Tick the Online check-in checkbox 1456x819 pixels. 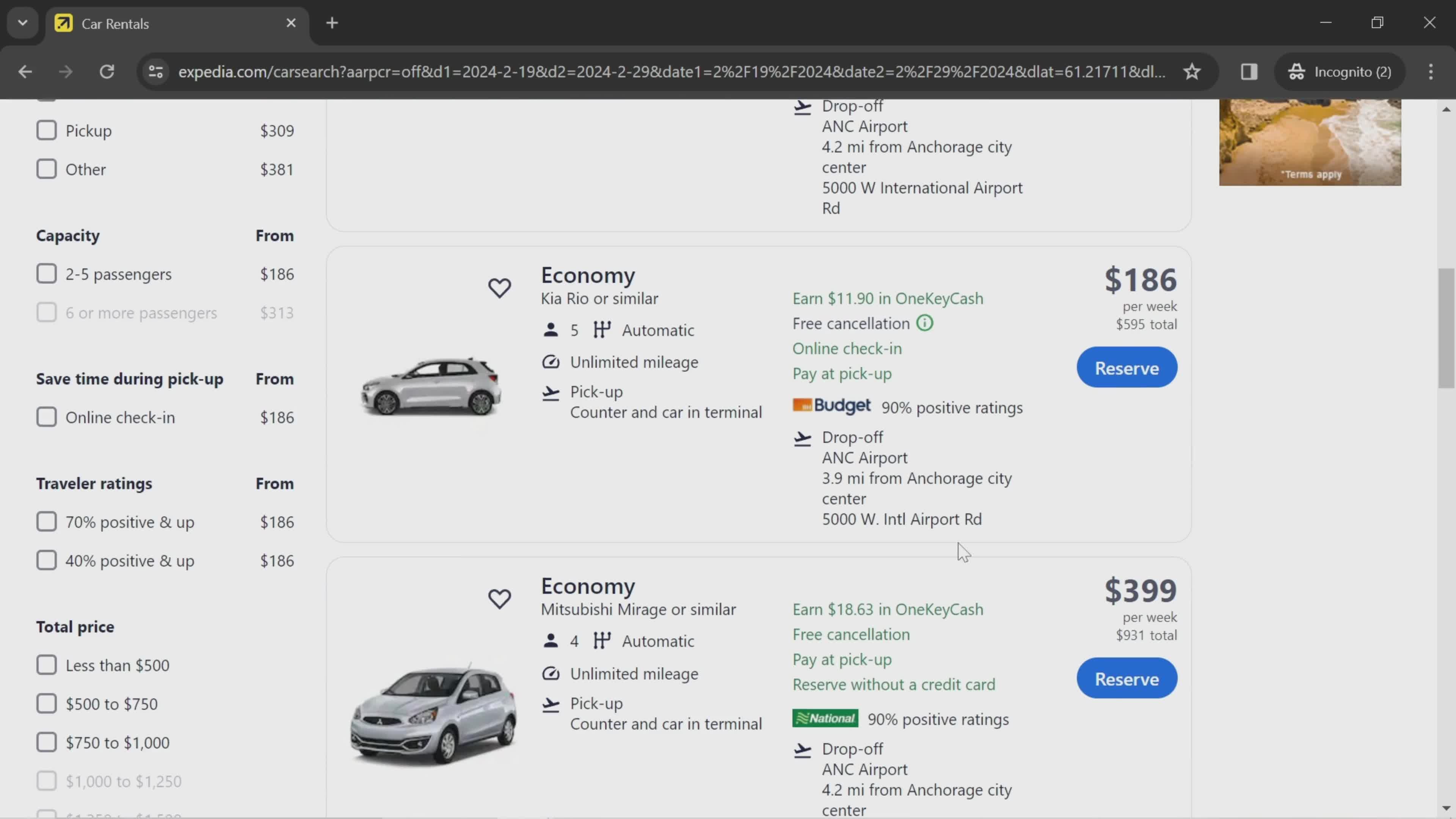46,417
